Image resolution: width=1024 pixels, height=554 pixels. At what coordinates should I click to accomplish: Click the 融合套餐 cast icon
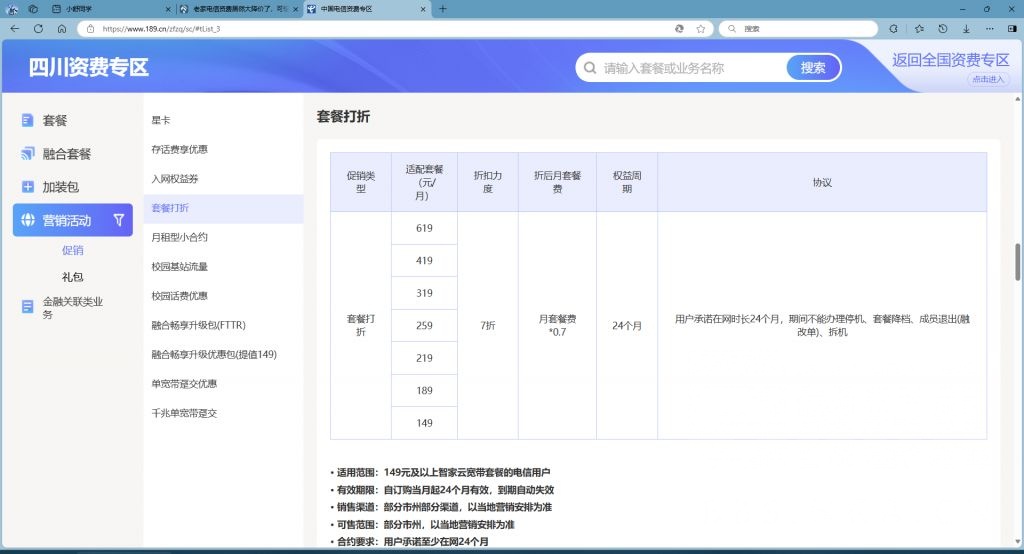[28, 154]
